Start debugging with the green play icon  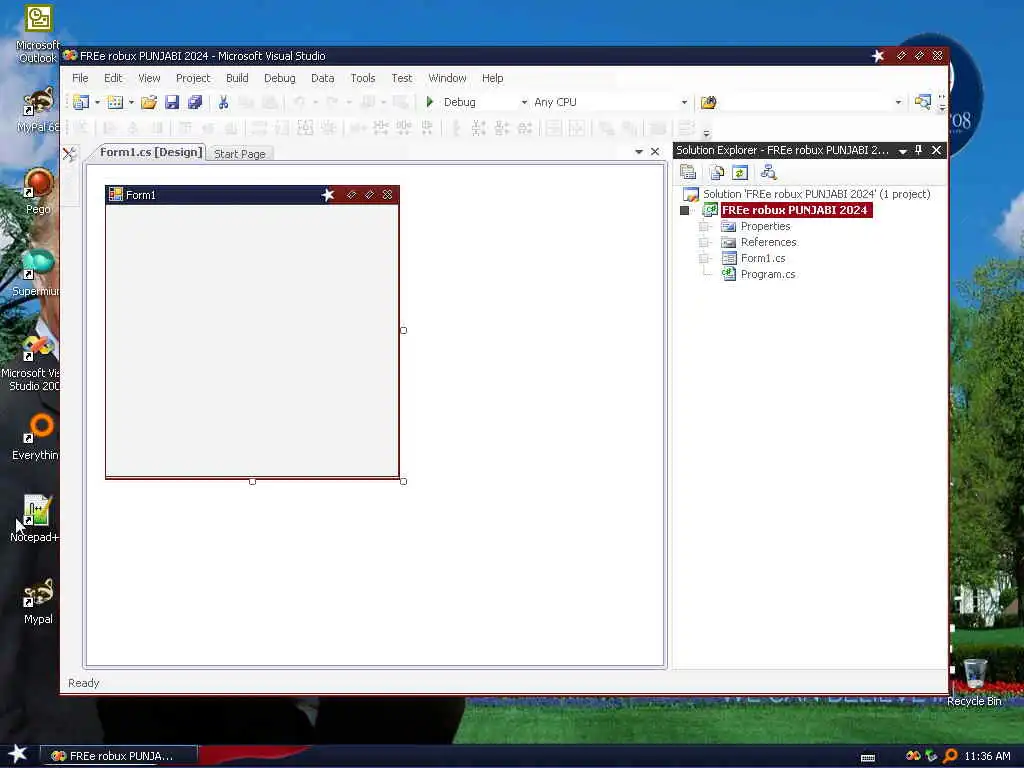(430, 102)
